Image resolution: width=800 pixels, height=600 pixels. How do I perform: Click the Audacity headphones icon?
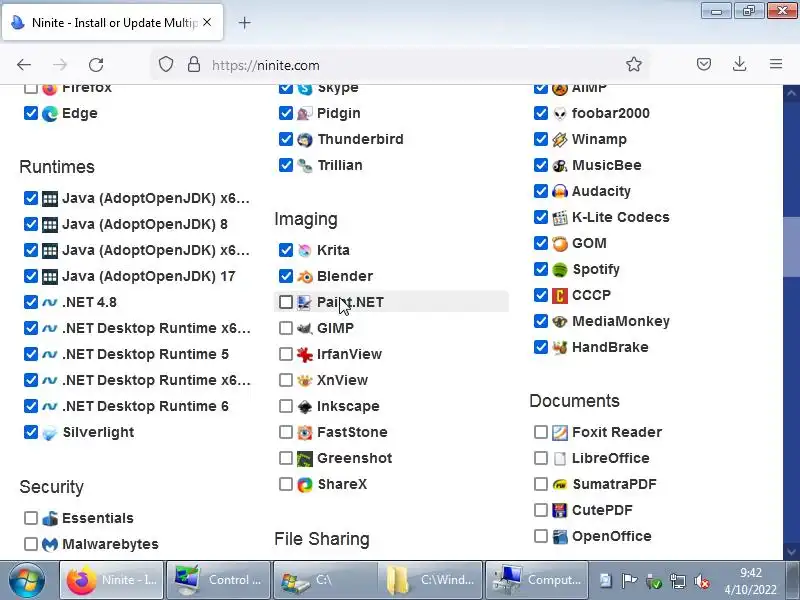[560, 191]
